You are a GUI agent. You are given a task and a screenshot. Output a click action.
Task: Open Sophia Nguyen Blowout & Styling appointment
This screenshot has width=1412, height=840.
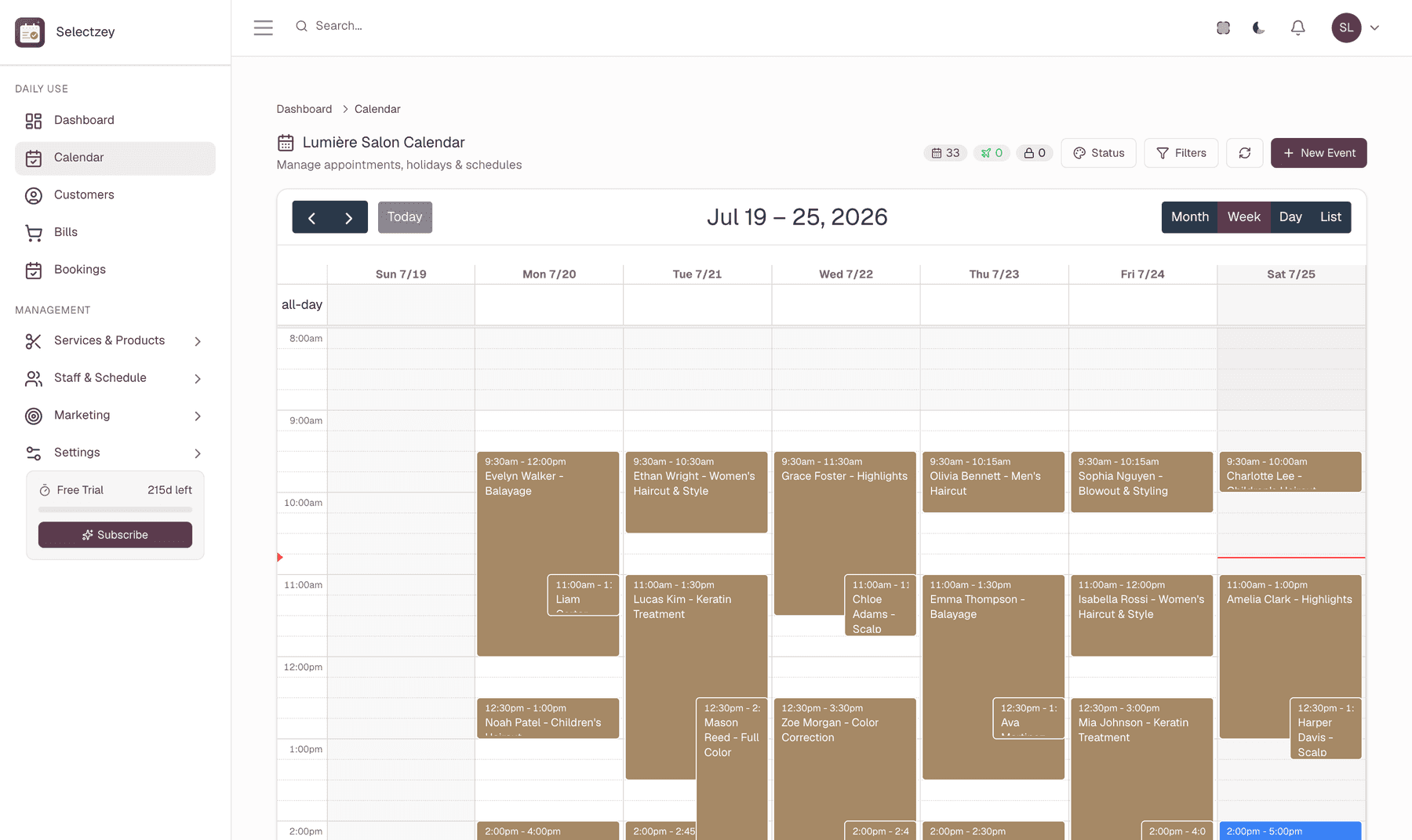pos(1142,482)
